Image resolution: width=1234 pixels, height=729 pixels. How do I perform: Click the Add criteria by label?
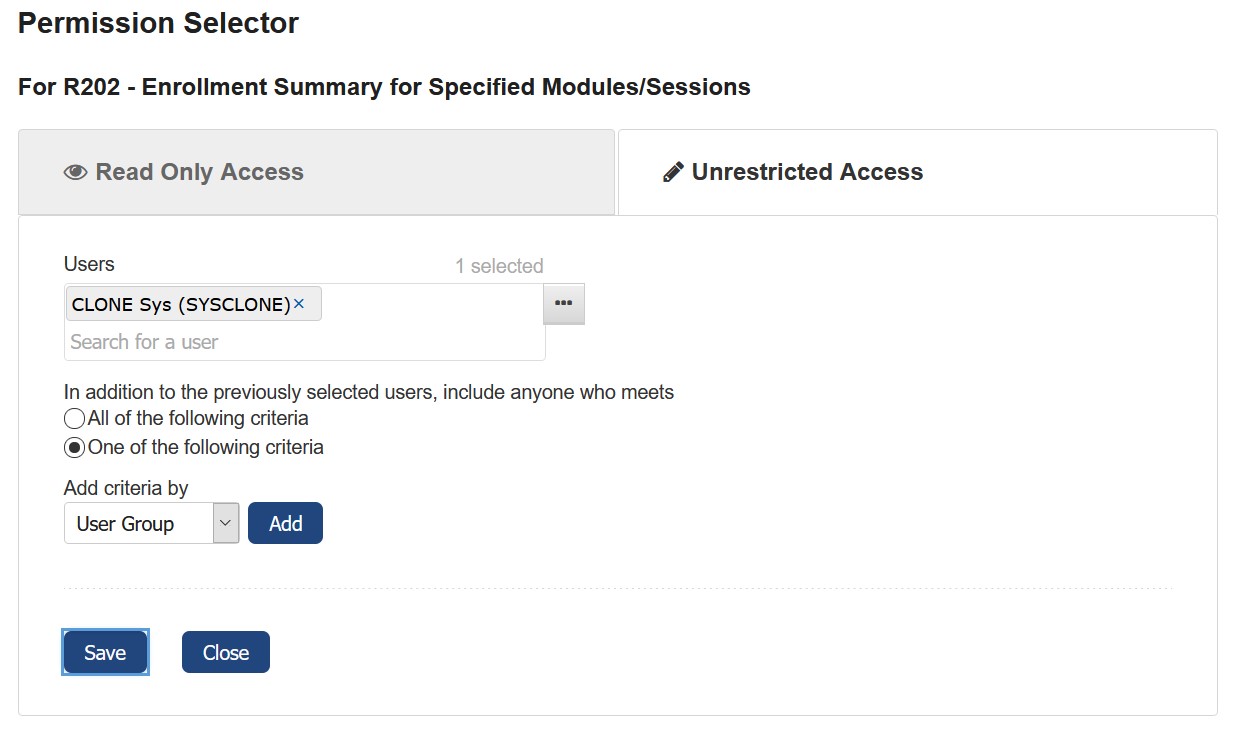126,488
